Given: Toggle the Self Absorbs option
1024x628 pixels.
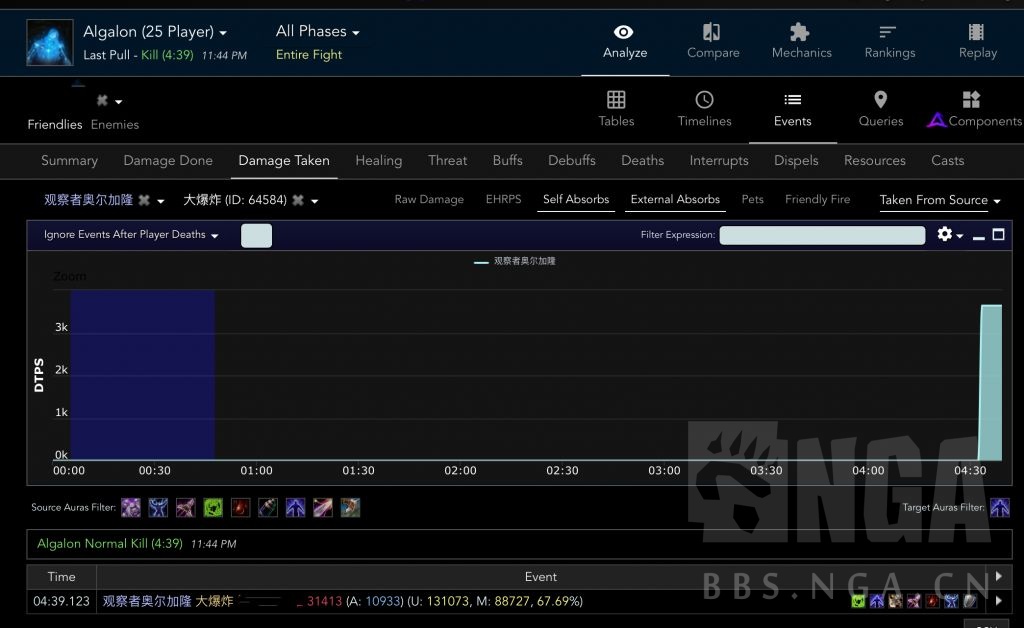Looking at the screenshot, I should pos(576,199).
